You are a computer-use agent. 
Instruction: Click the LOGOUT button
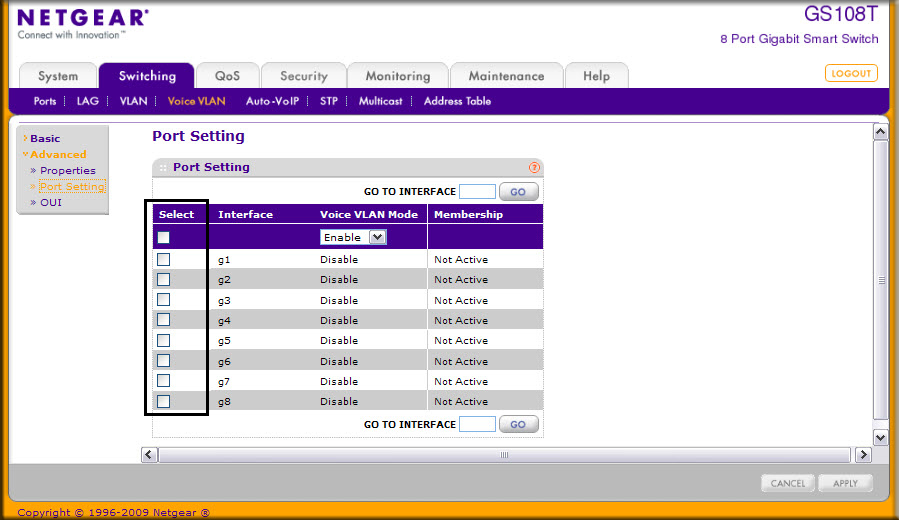(x=851, y=73)
